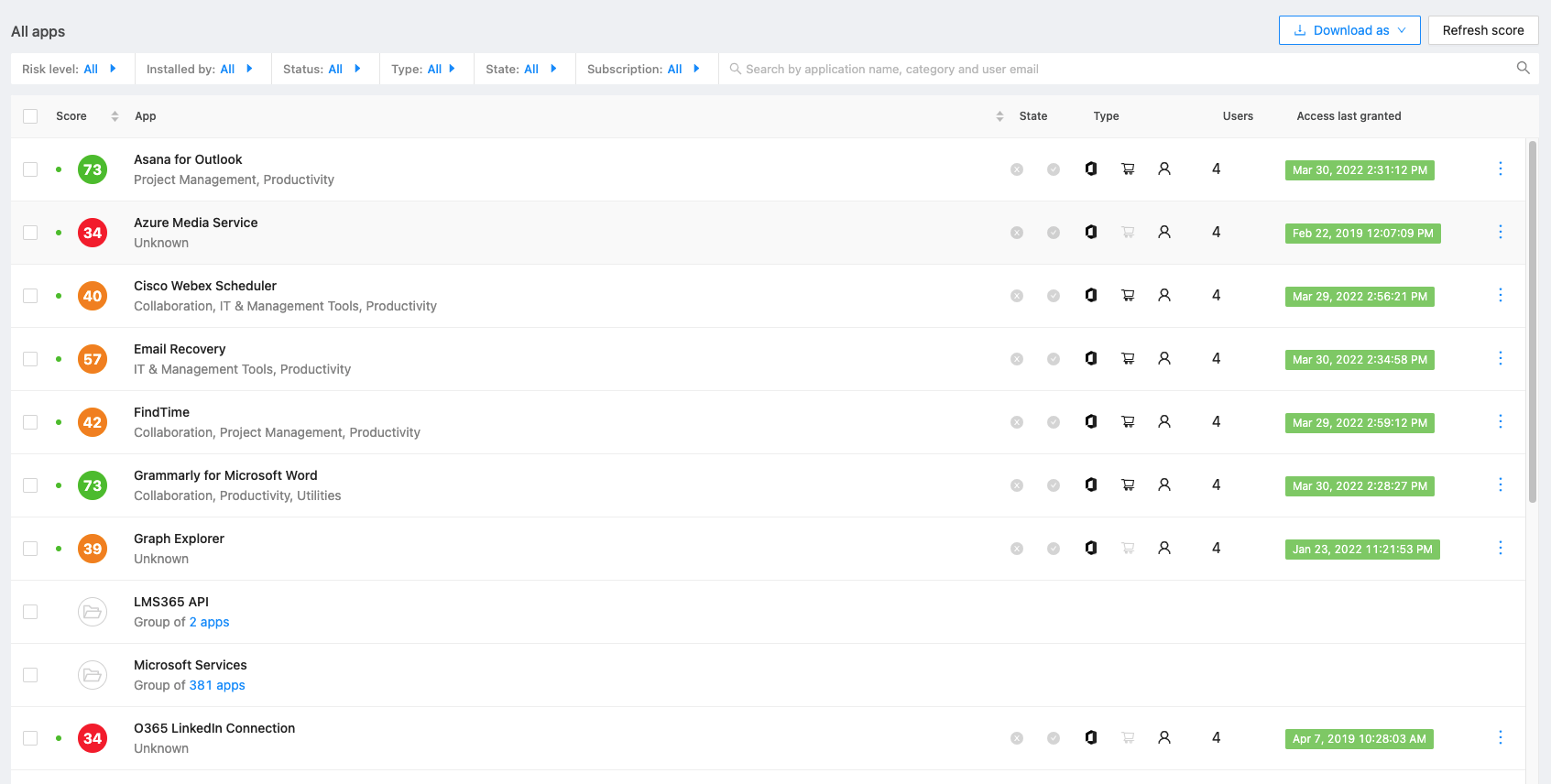Viewport: 1551px width, 784px height.
Task: Click the Office icon in Asana for Outlook row
Action: pos(1090,169)
